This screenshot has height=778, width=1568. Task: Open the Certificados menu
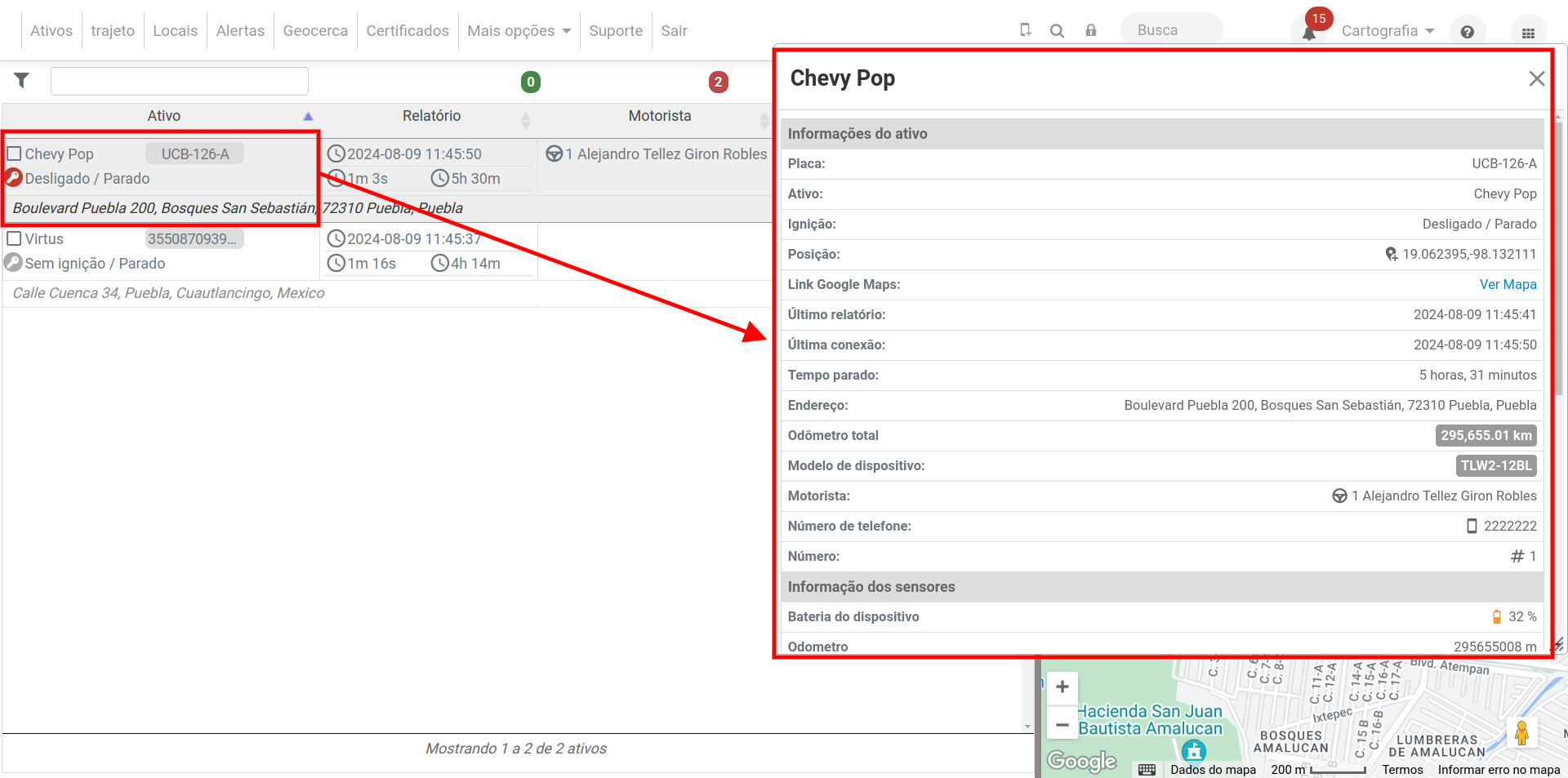point(408,30)
